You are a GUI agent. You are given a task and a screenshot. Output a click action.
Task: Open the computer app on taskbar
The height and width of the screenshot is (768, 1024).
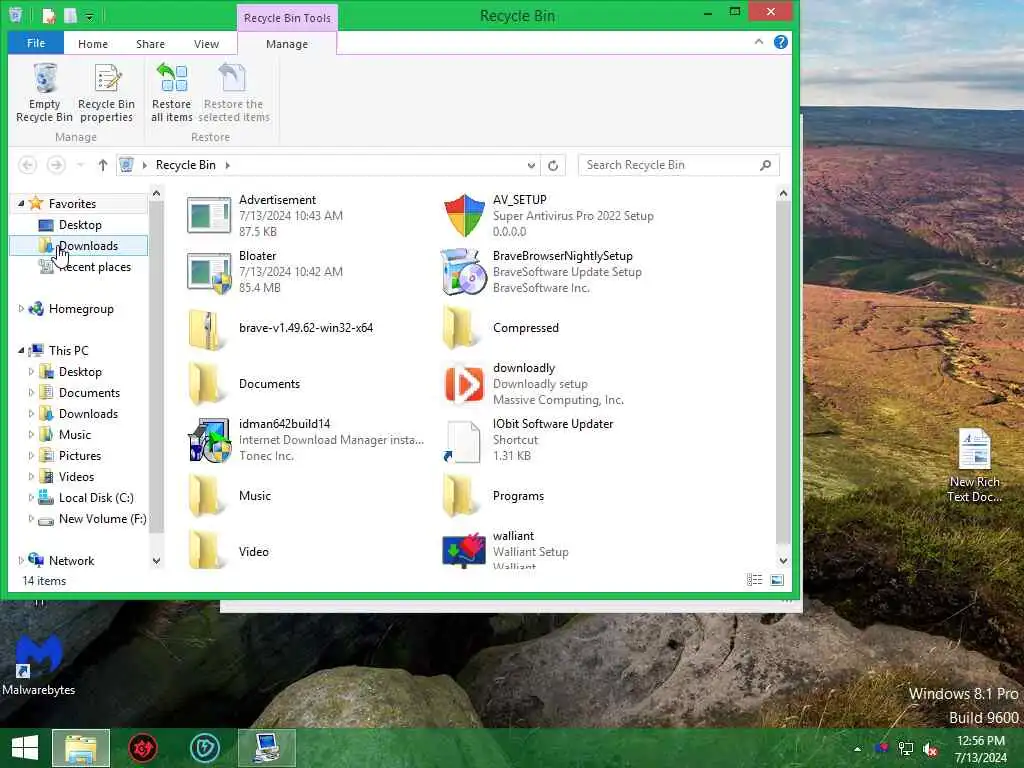[x=267, y=748]
